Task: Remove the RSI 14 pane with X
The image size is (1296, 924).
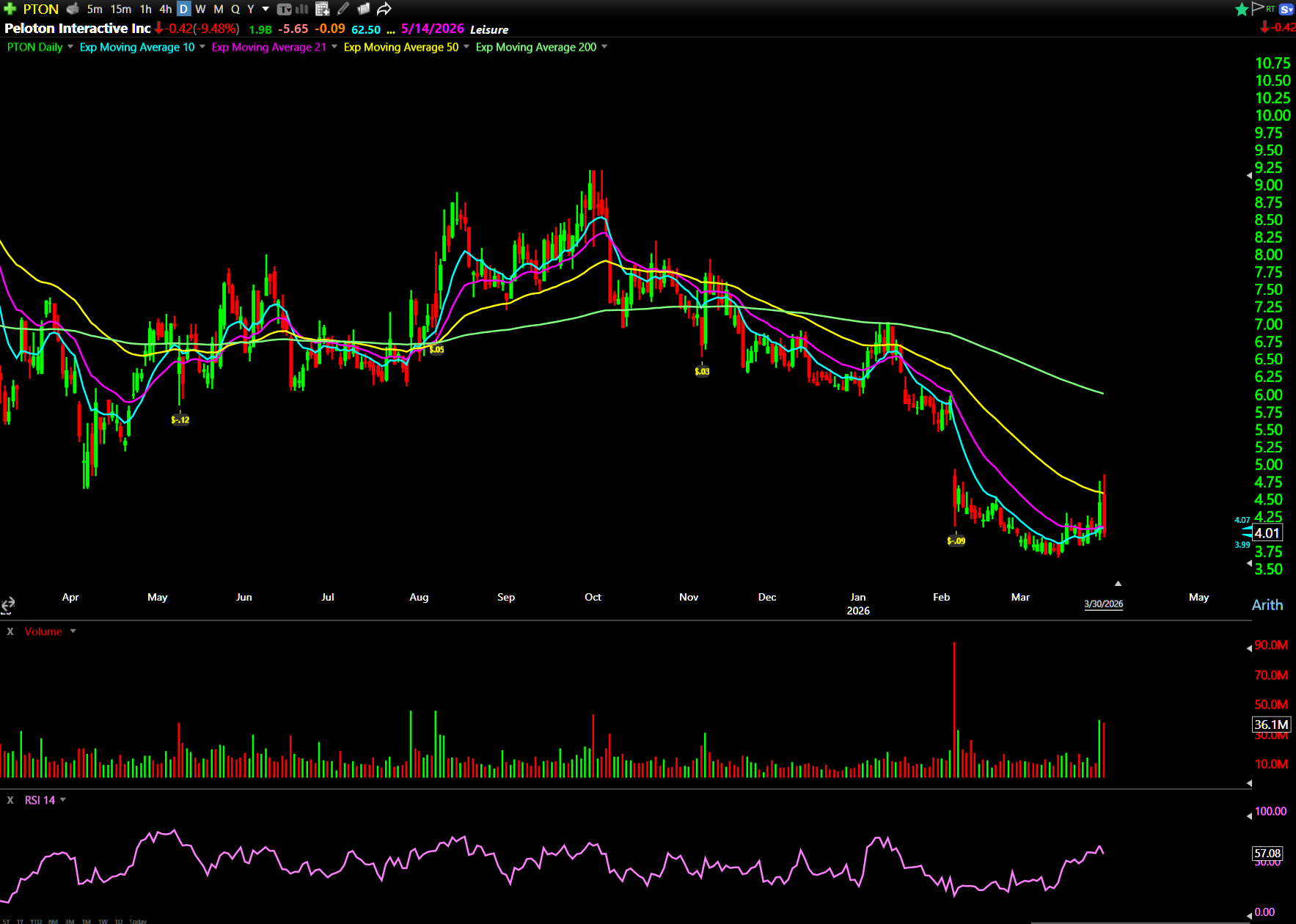Action: pos(10,800)
